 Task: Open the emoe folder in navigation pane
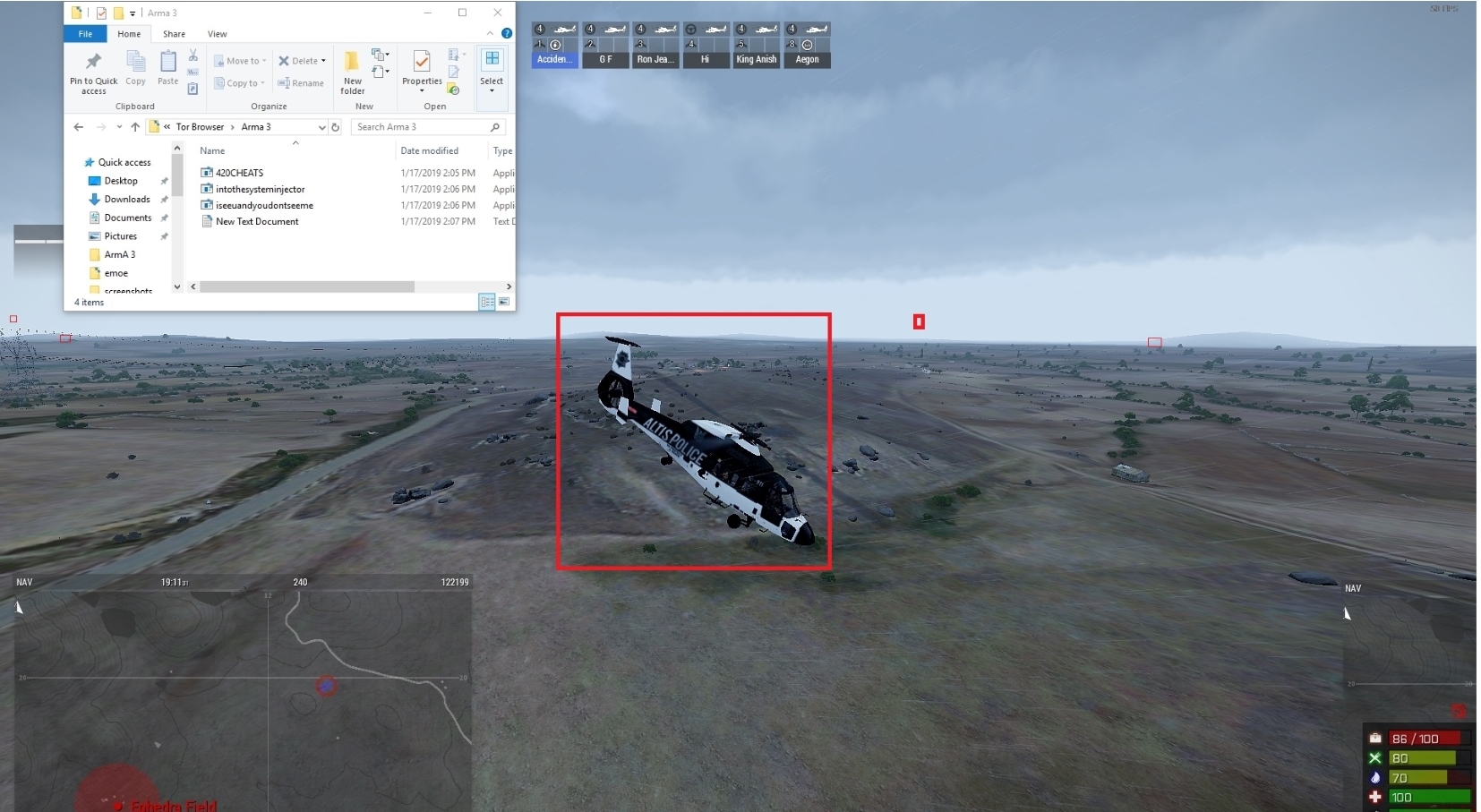116,273
